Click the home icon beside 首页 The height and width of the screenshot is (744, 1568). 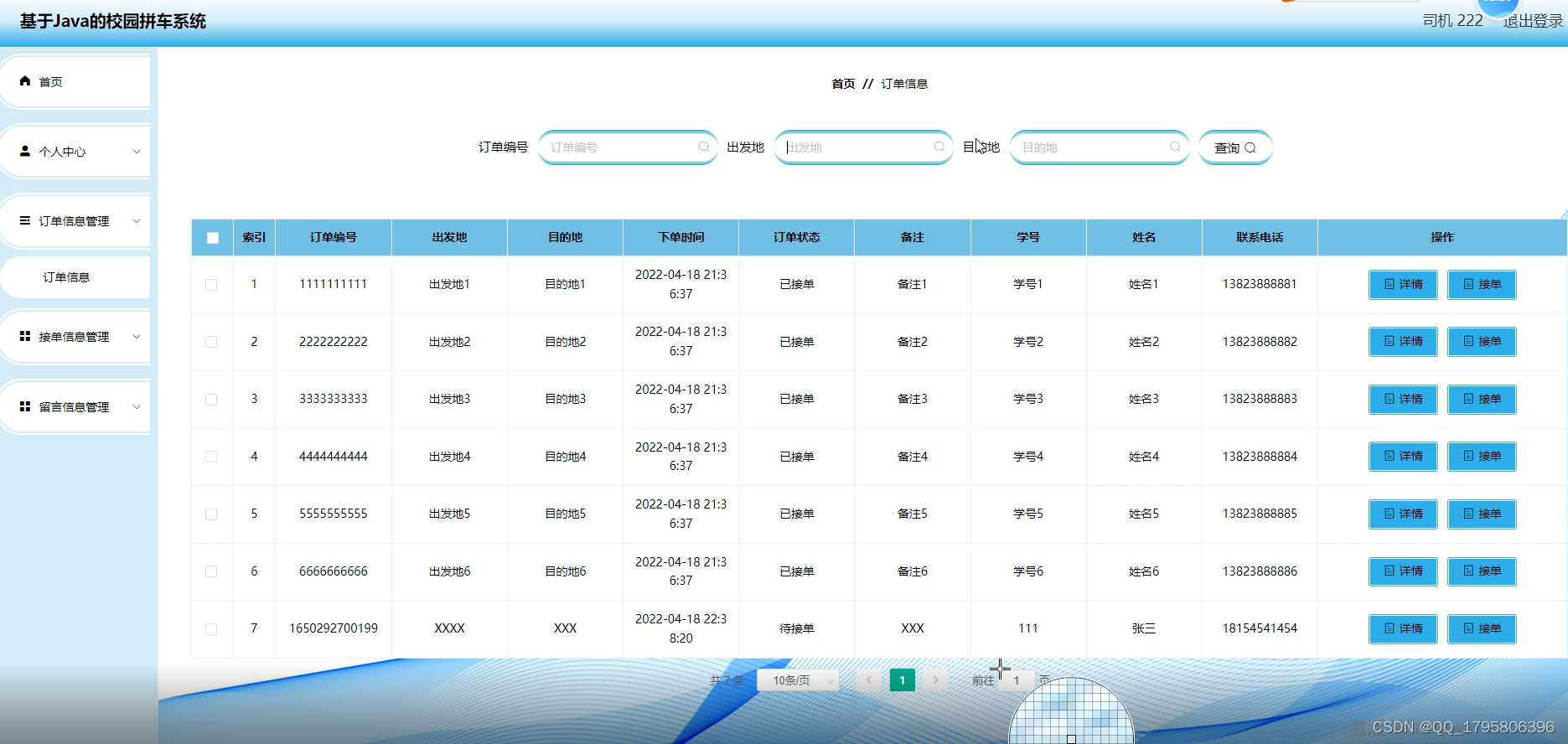point(25,81)
